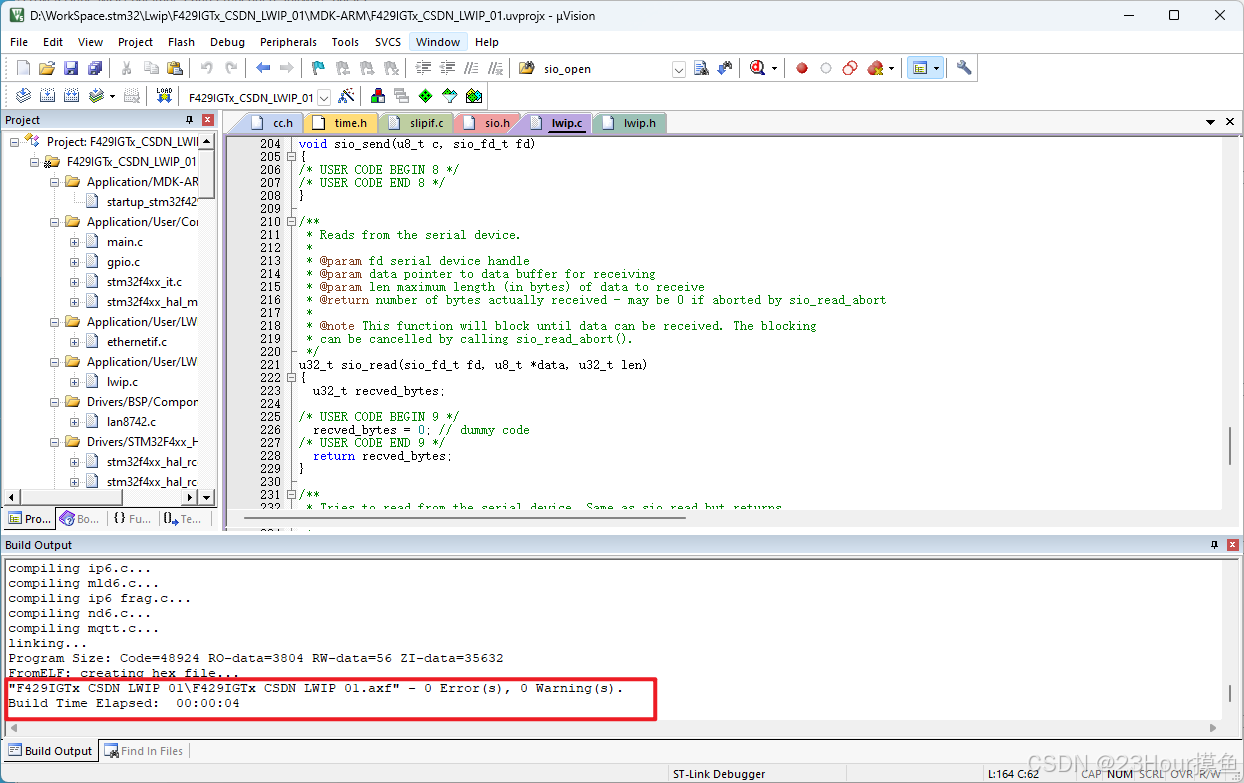The width and height of the screenshot is (1244, 783).
Task: Start a debug session
Action: [757, 67]
